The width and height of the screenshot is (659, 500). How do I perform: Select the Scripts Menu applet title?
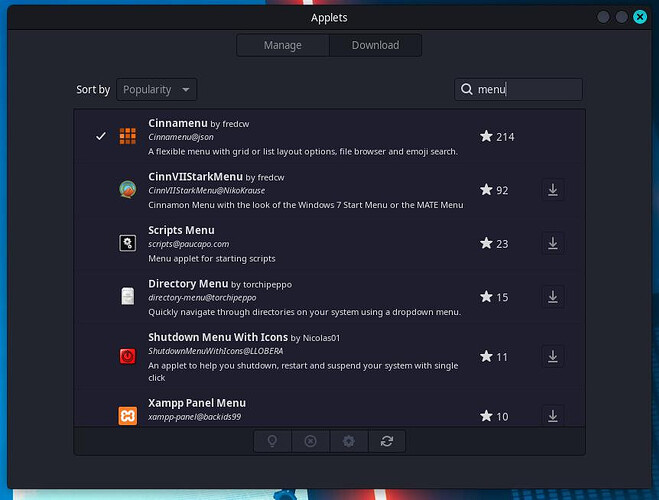pos(181,230)
